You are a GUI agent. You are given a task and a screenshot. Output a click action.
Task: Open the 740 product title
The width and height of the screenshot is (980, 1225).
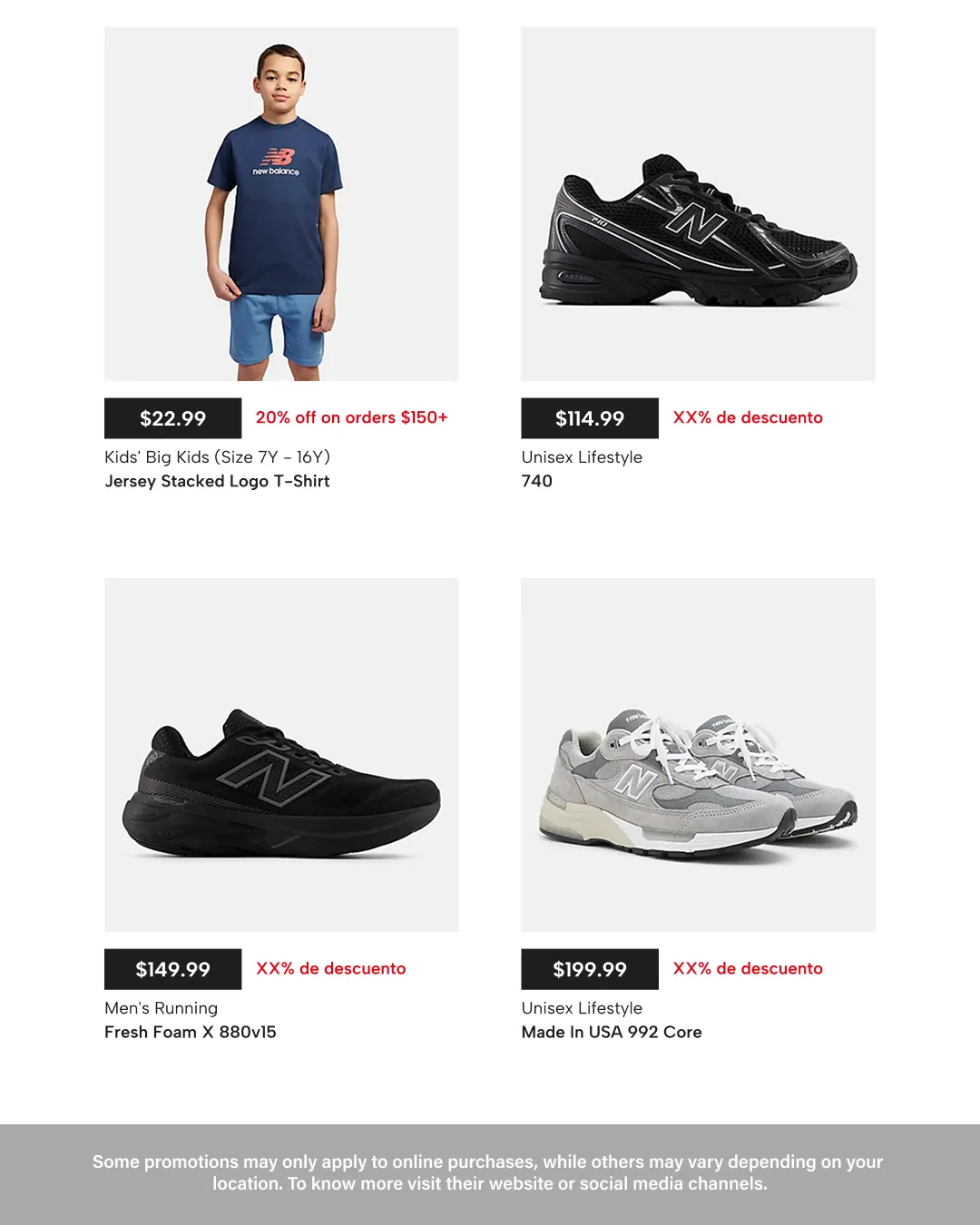(536, 481)
